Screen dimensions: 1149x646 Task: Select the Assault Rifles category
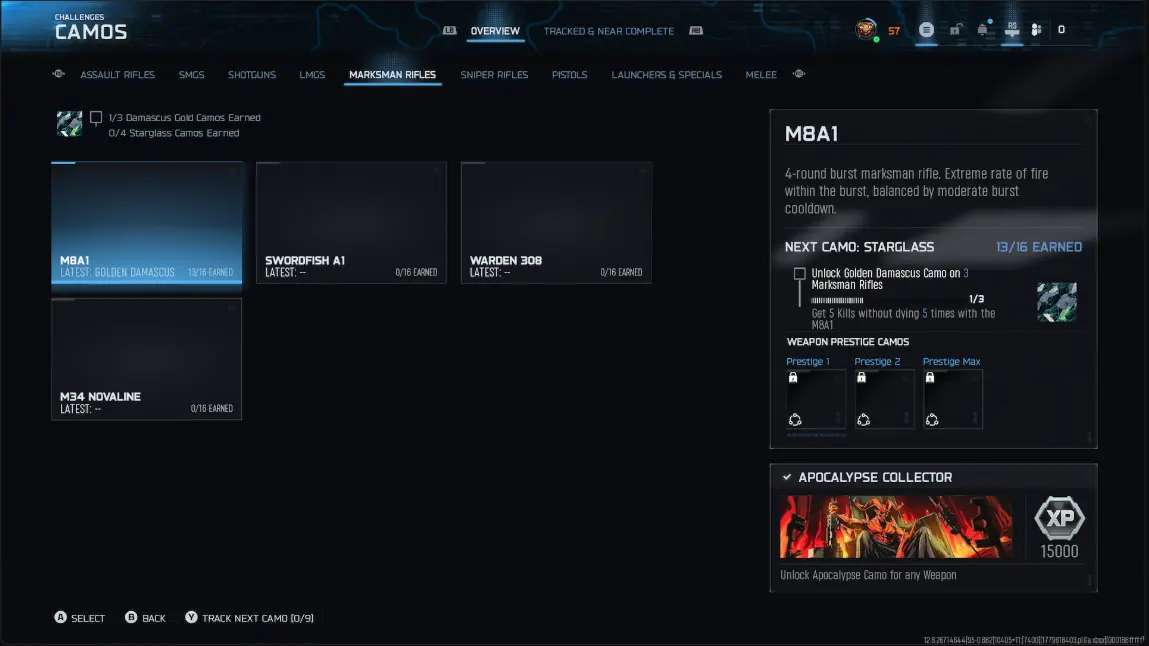point(117,75)
